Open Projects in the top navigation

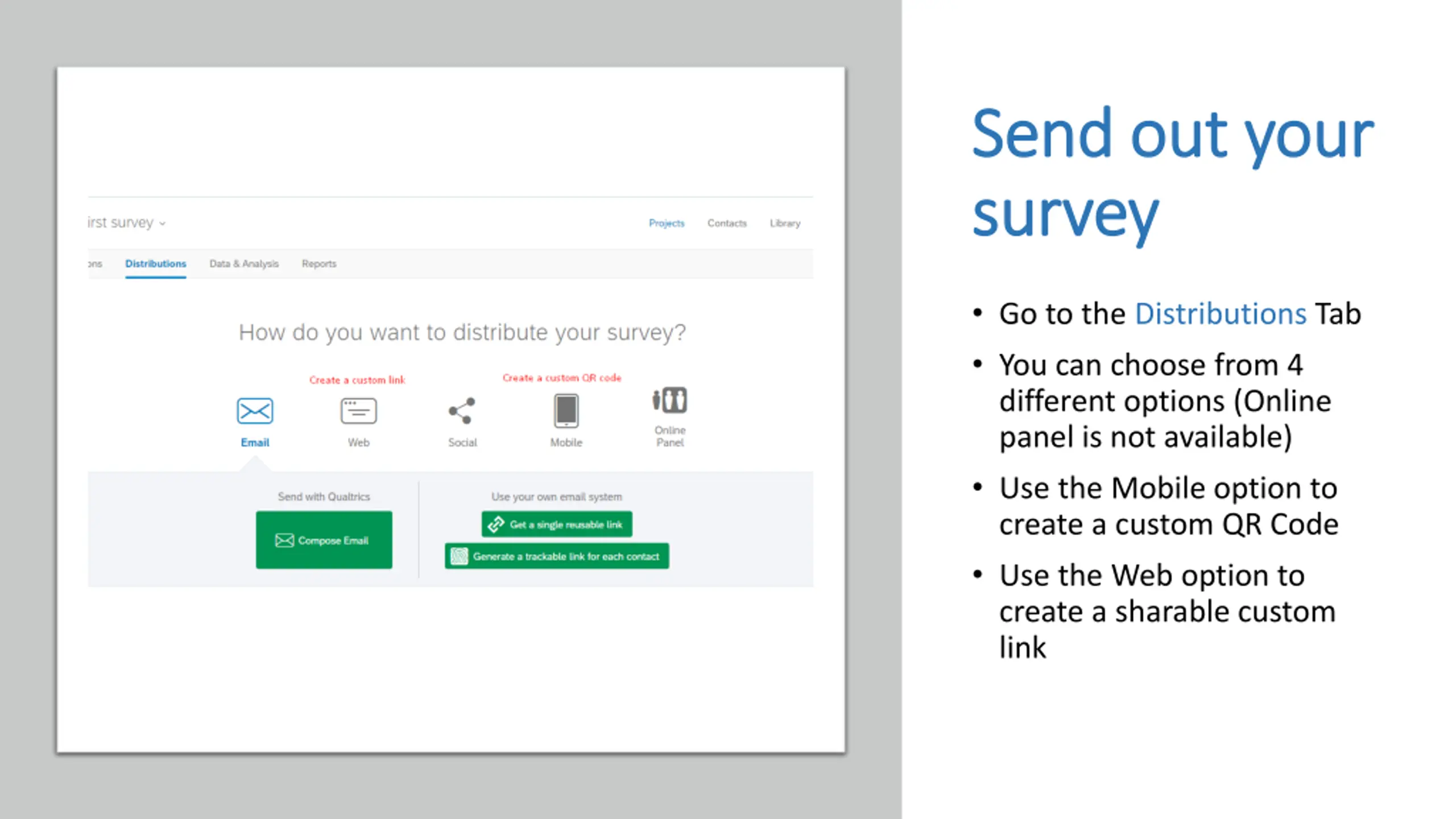(667, 223)
